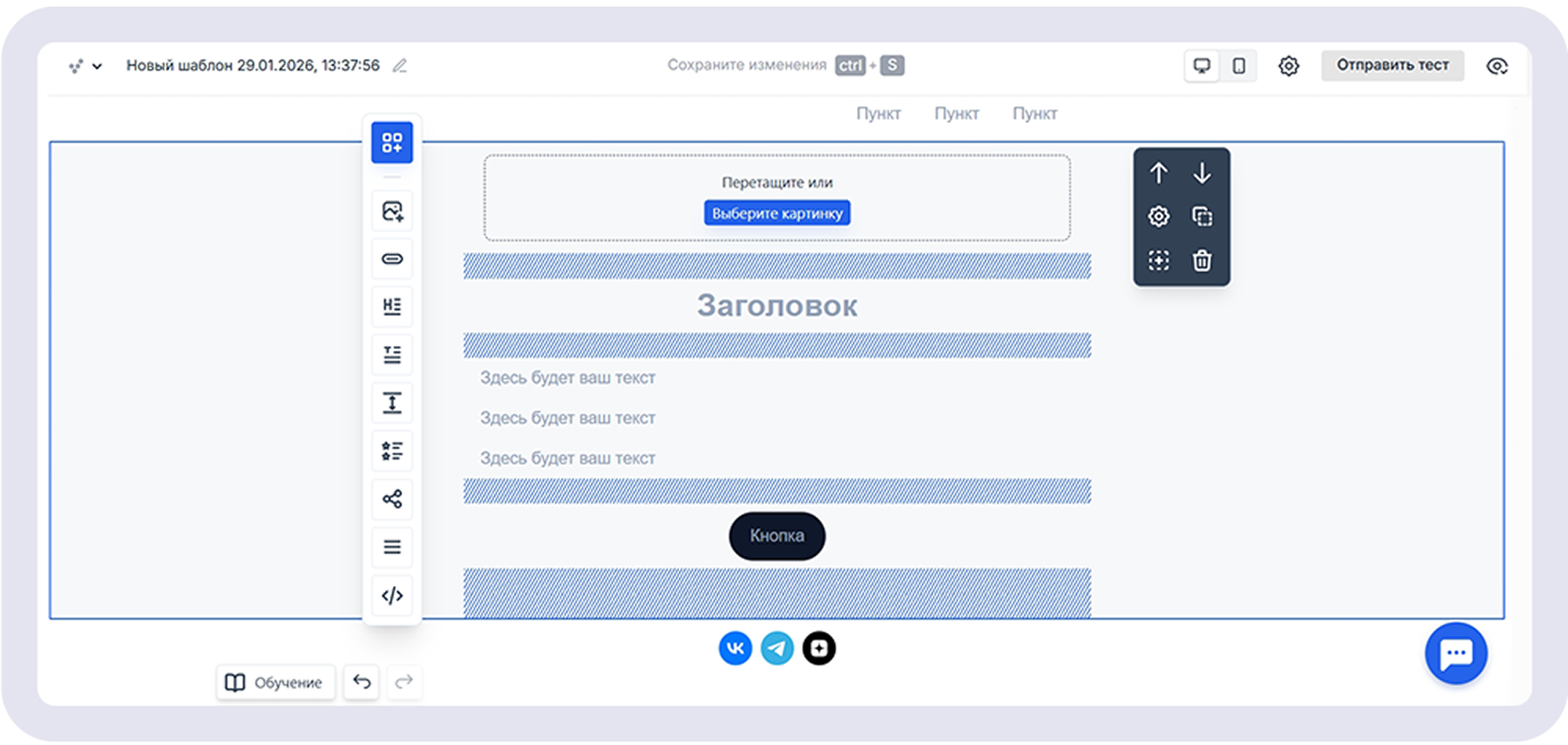Delete the selected block via trash icon

pos(1203,261)
